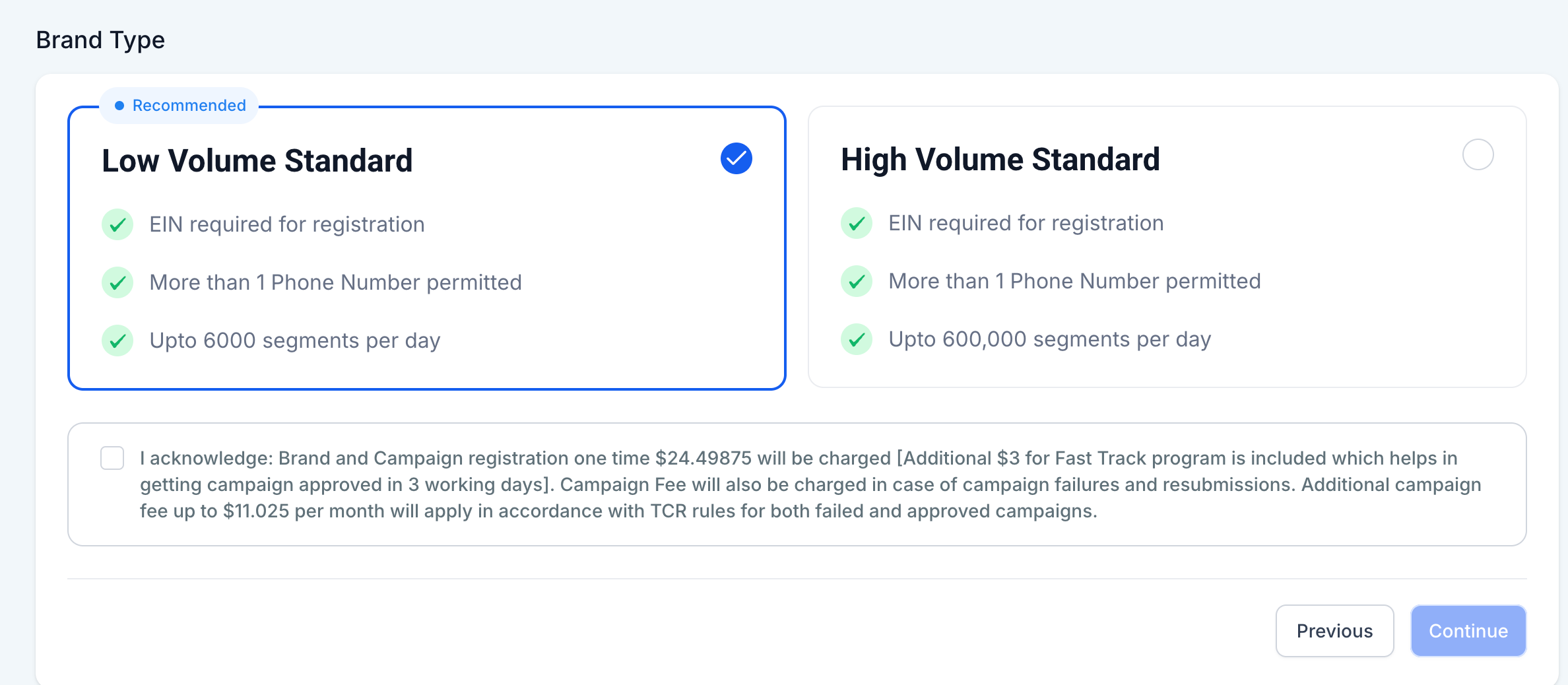1568x685 pixels.
Task: Click the Low Volume Standard heading
Action: pos(257,161)
